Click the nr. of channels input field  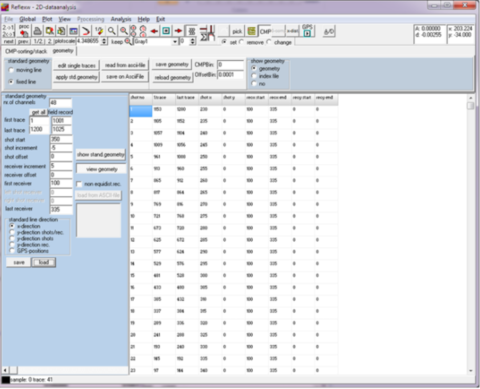(60, 103)
